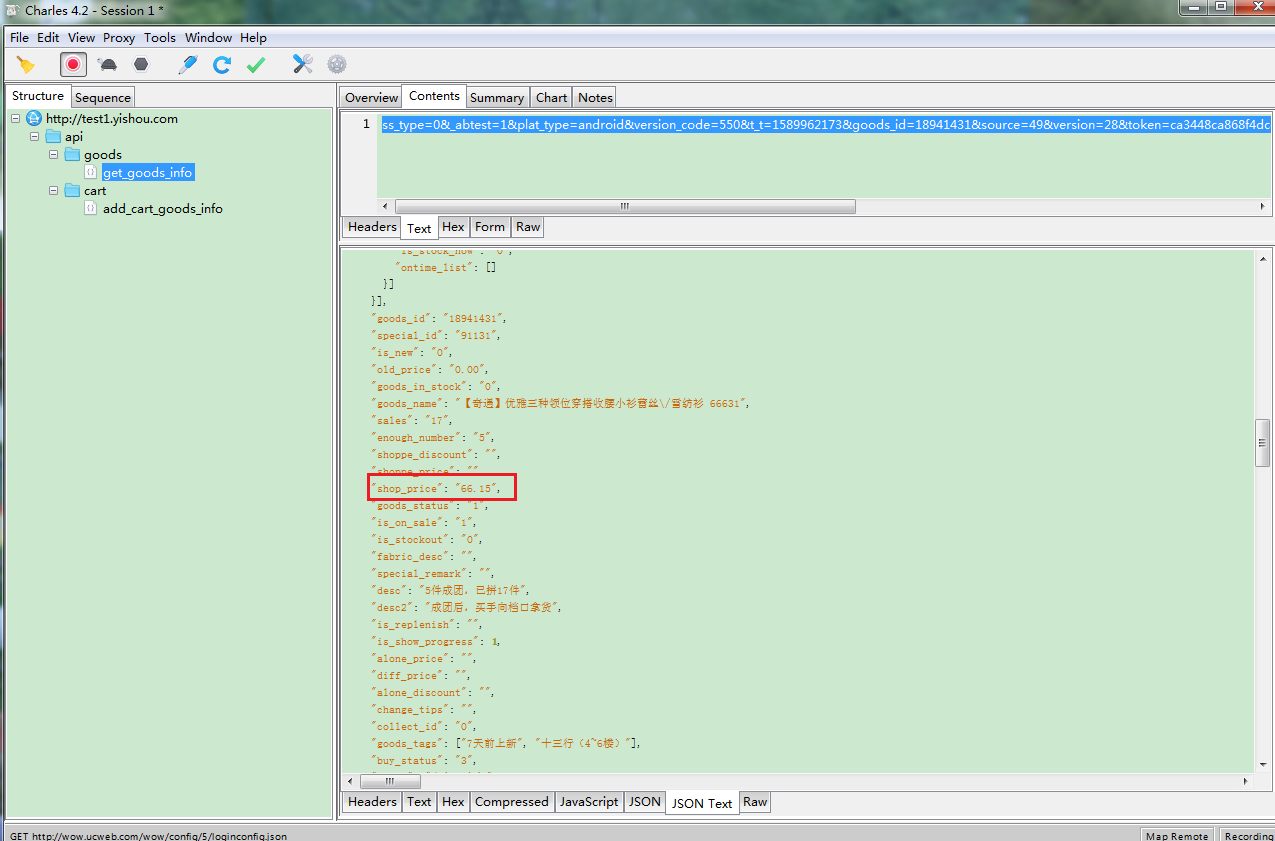Click the "is_on_sale": "1" line
The image size is (1275, 841).
pos(424,523)
